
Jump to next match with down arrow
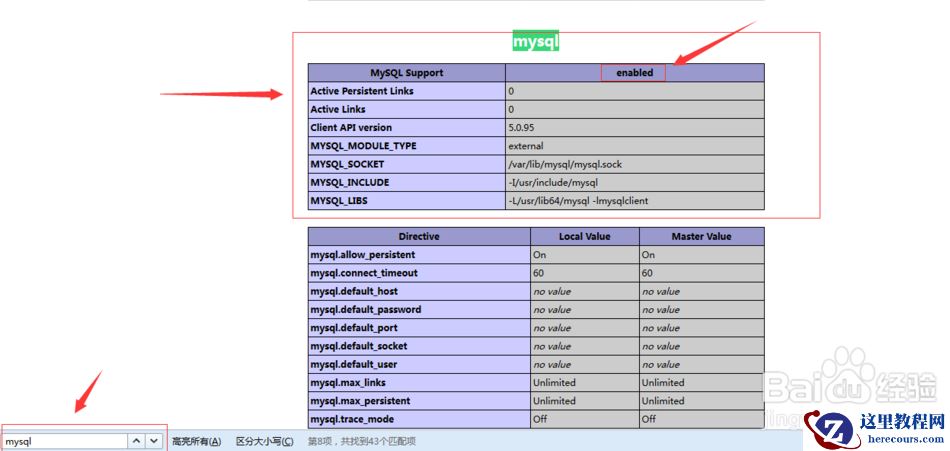point(154,441)
